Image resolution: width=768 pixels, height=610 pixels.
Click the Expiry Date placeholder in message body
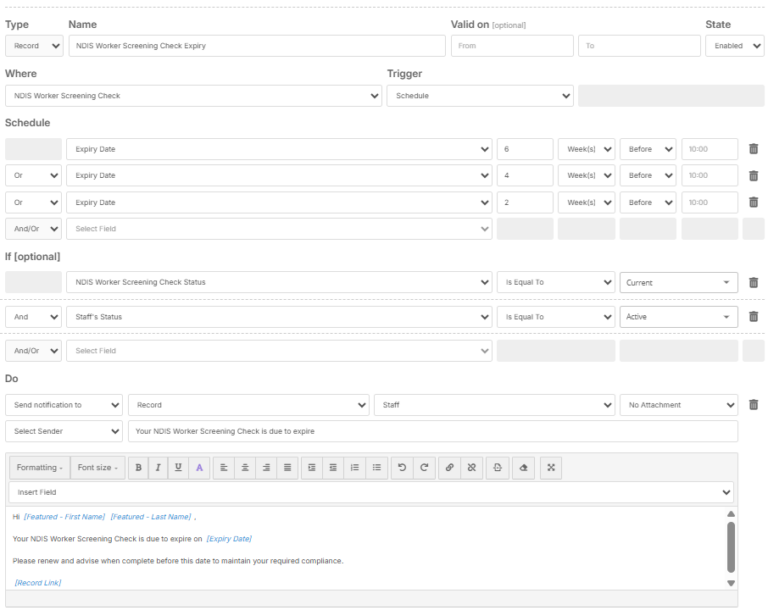[229, 538]
